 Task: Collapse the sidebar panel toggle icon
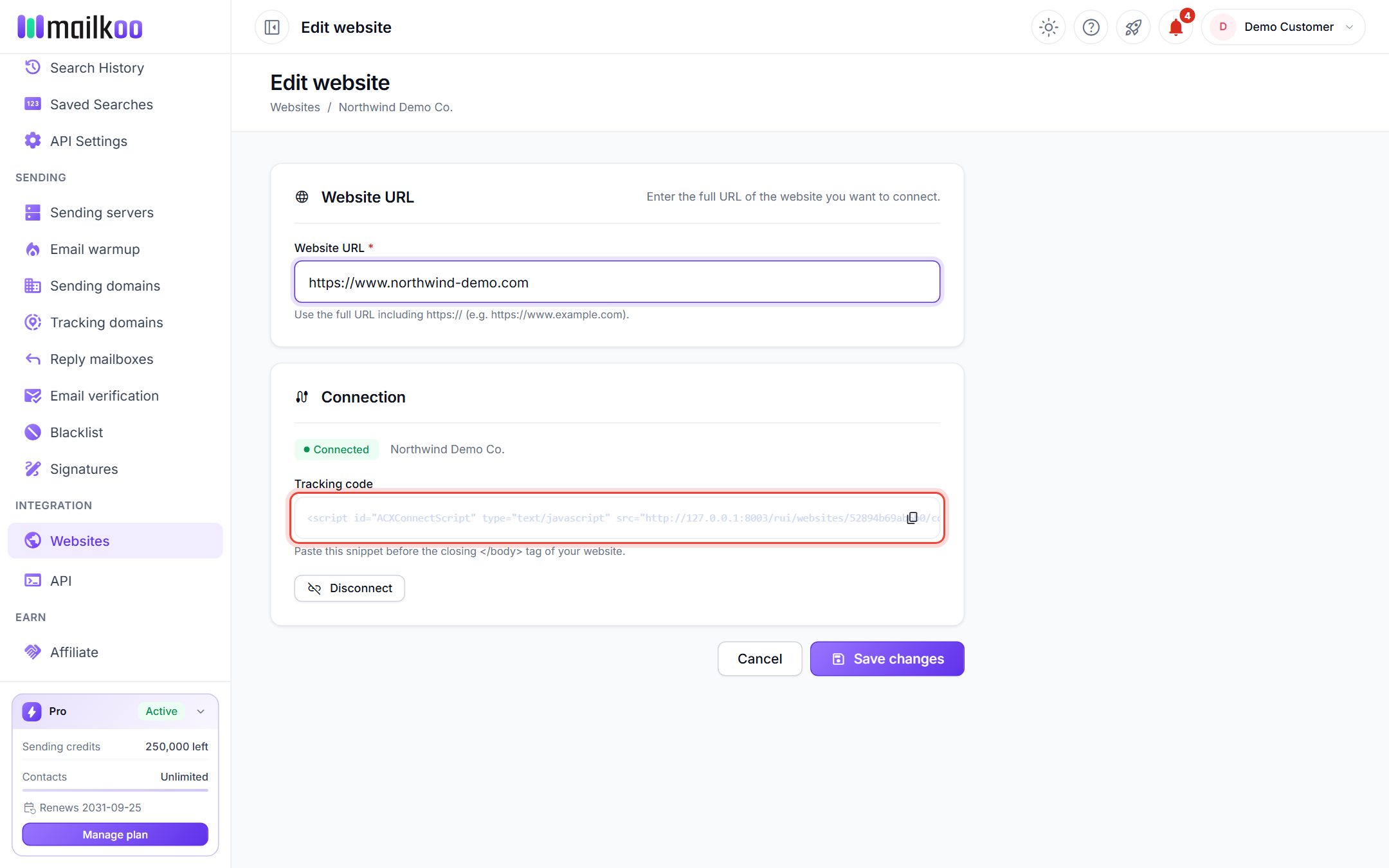[272, 27]
